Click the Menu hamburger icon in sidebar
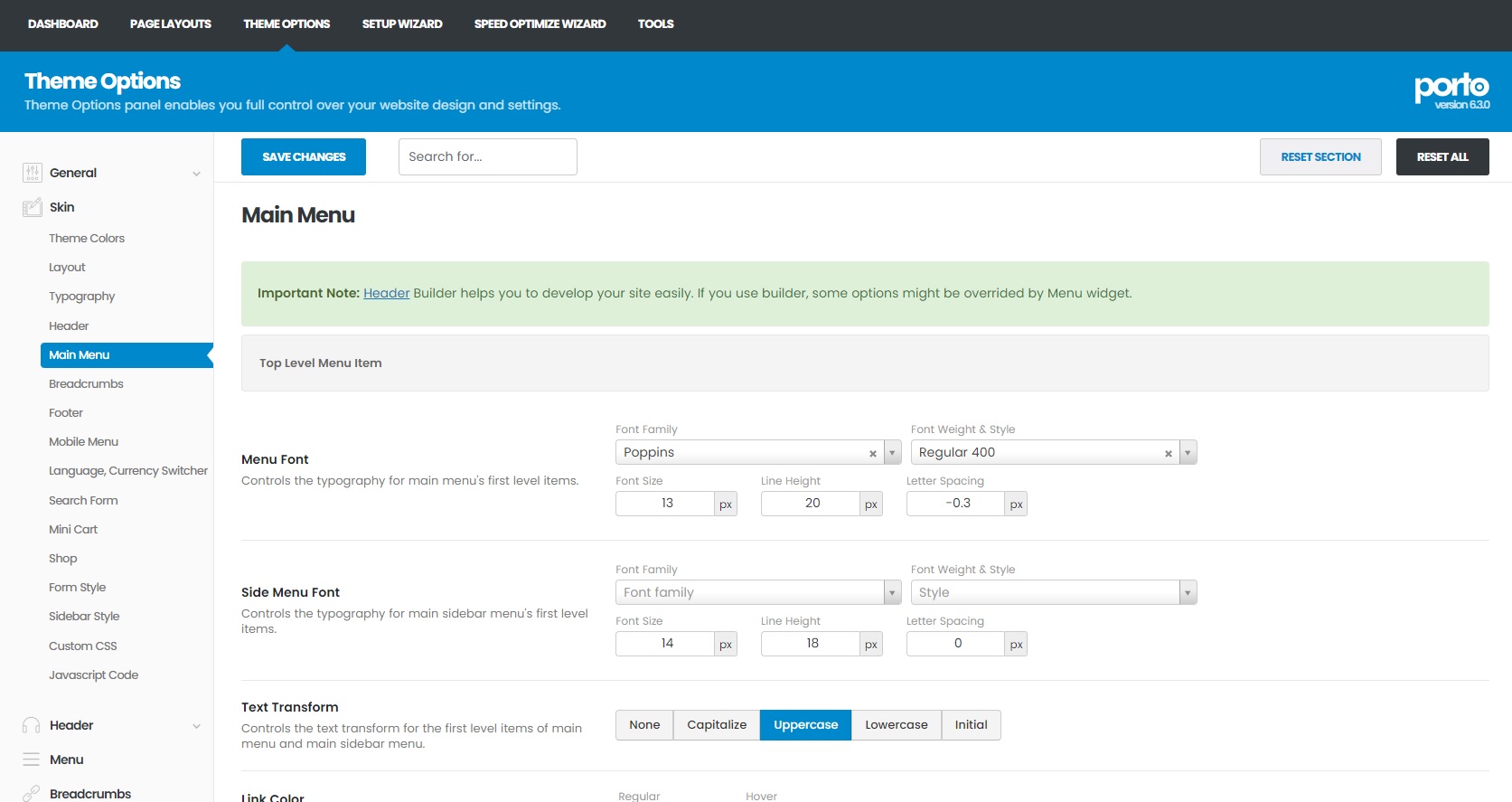 coord(32,760)
